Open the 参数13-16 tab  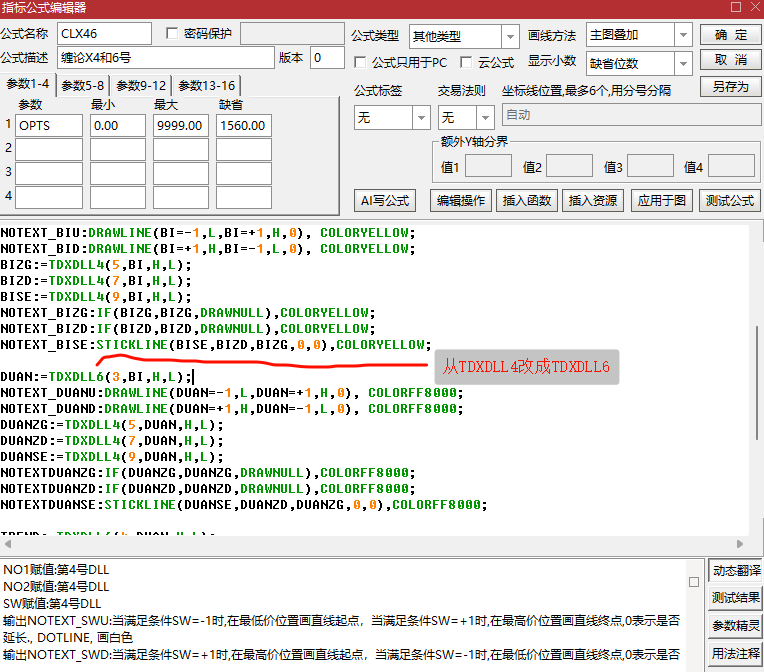pyautogui.click(x=207, y=86)
